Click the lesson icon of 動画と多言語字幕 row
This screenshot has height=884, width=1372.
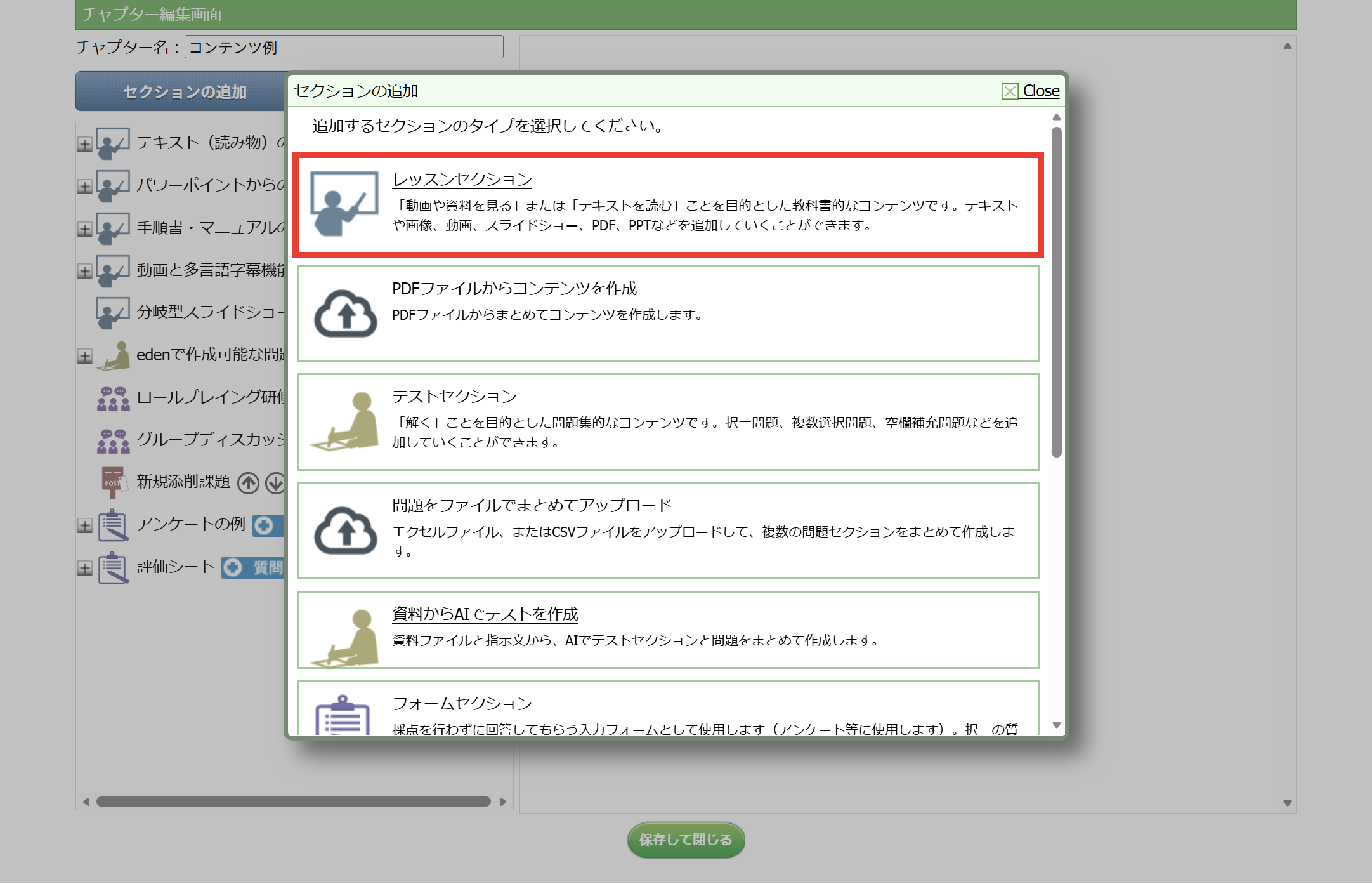click(x=113, y=271)
